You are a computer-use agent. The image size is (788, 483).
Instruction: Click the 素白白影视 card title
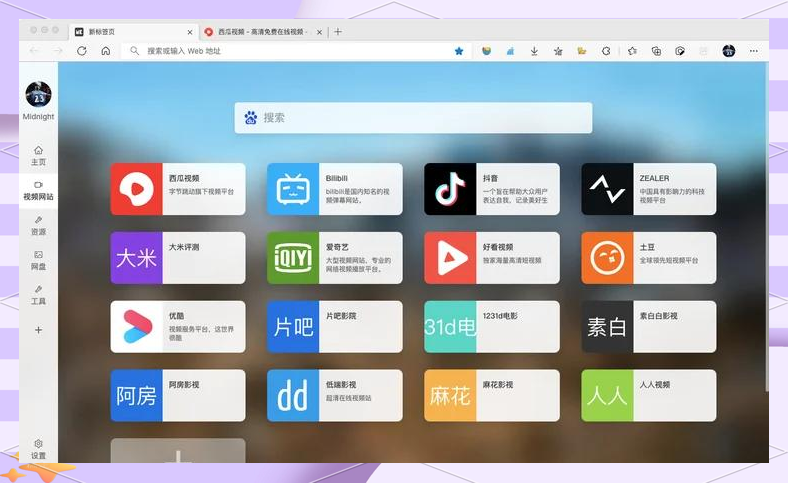[x=658, y=316]
